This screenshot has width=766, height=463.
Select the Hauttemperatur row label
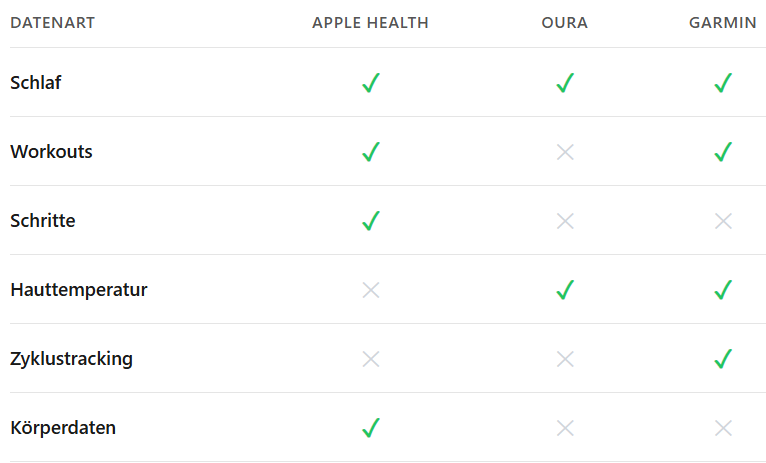coord(79,290)
